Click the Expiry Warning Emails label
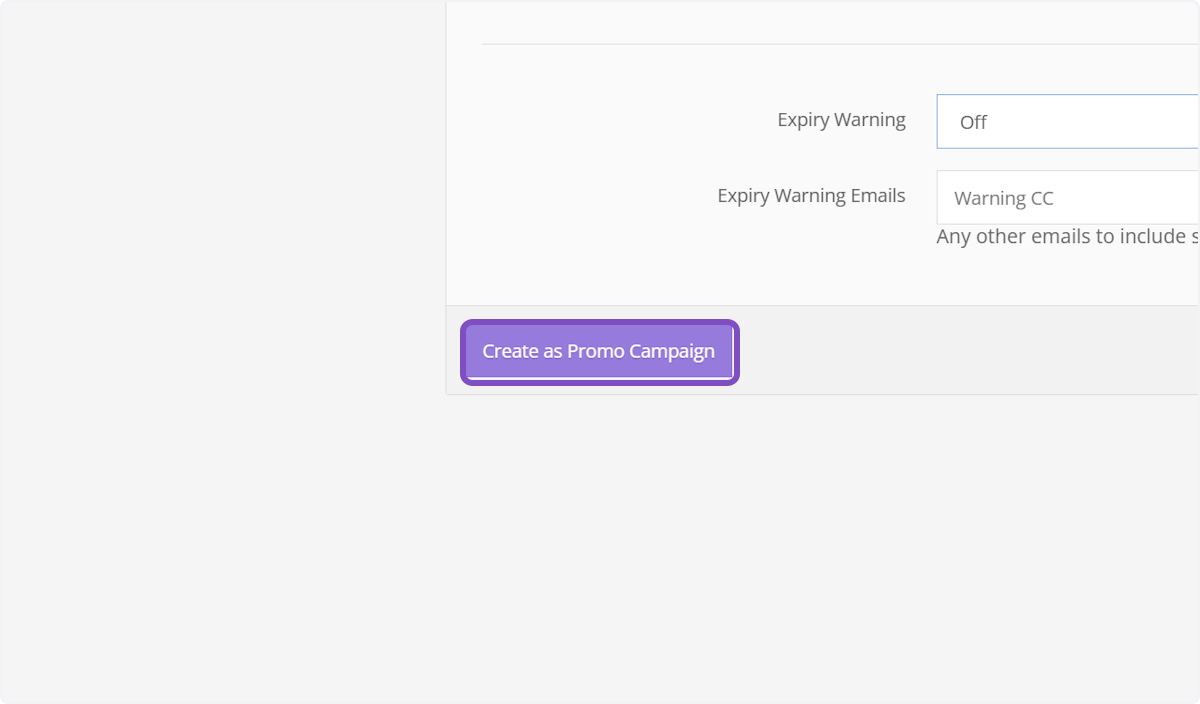The height and width of the screenshot is (704, 1200). 811,196
